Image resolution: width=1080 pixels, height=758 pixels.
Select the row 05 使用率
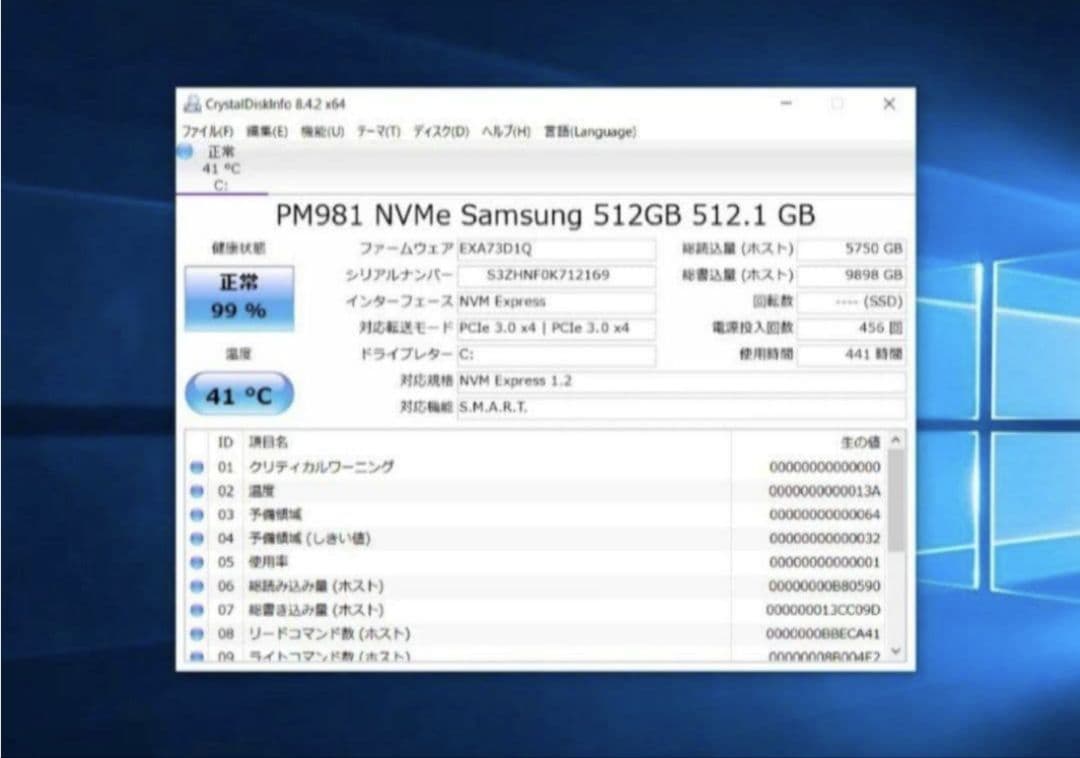pyautogui.click(x=535, y=562)
